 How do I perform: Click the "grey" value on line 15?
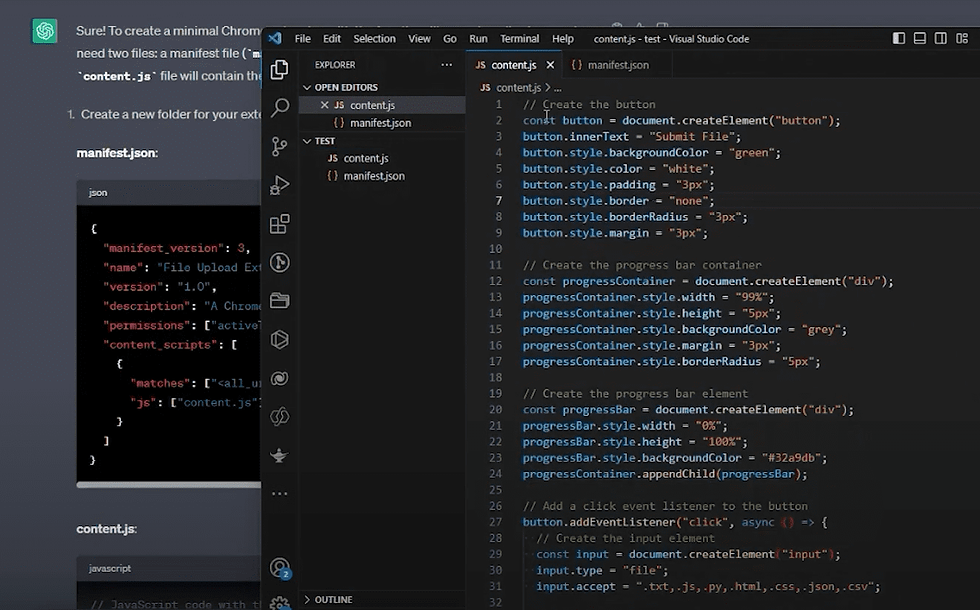tap(821, 329)
